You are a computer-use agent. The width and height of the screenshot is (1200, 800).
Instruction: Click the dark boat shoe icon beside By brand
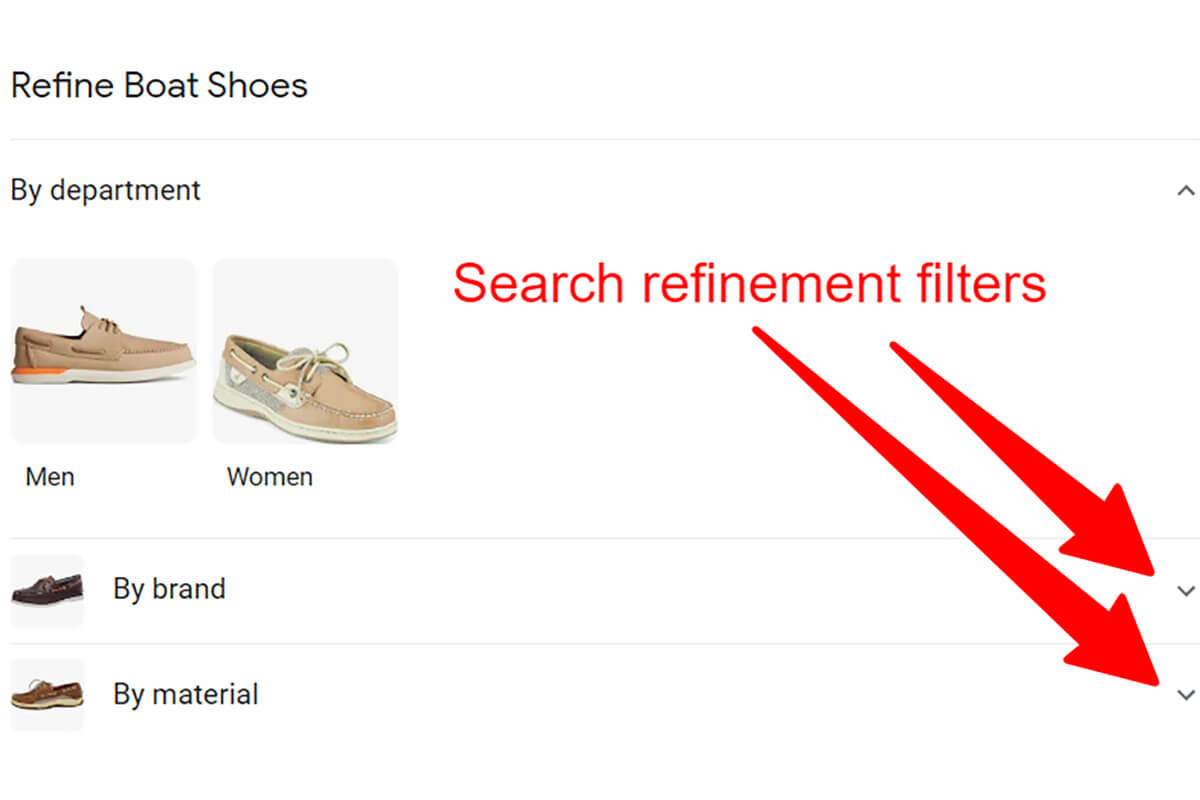click(x=47, y=589)
